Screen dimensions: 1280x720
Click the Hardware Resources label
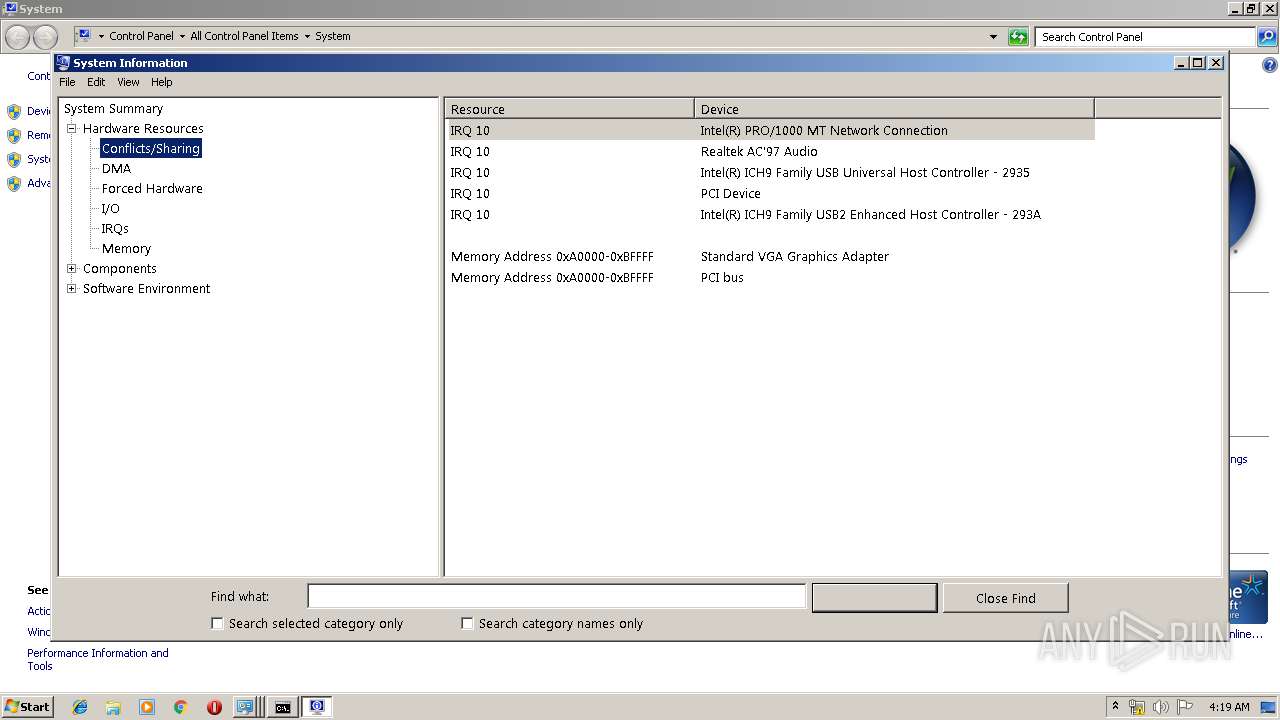(x=143, y=128)
